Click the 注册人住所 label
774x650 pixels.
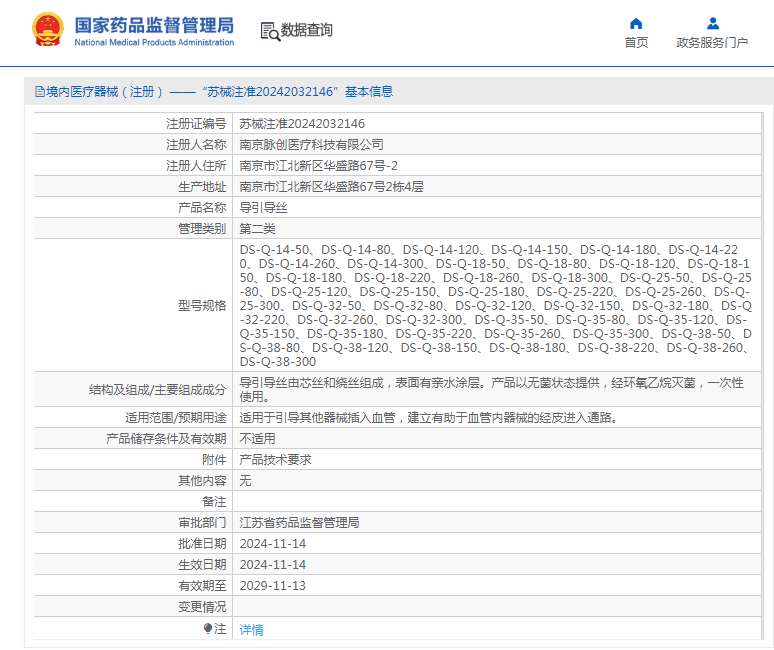pyautogui.click(x=196, y=165)
